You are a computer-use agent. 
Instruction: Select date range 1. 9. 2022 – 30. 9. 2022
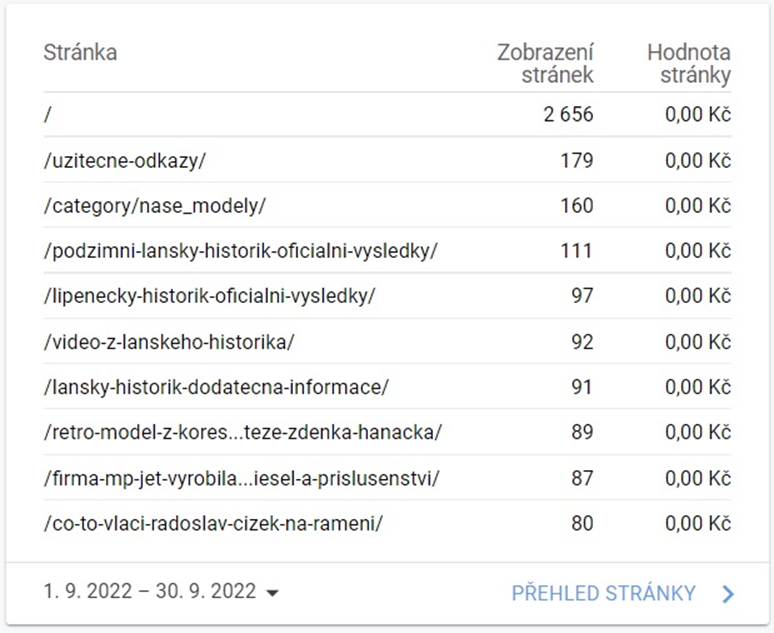tap(150, 592)
